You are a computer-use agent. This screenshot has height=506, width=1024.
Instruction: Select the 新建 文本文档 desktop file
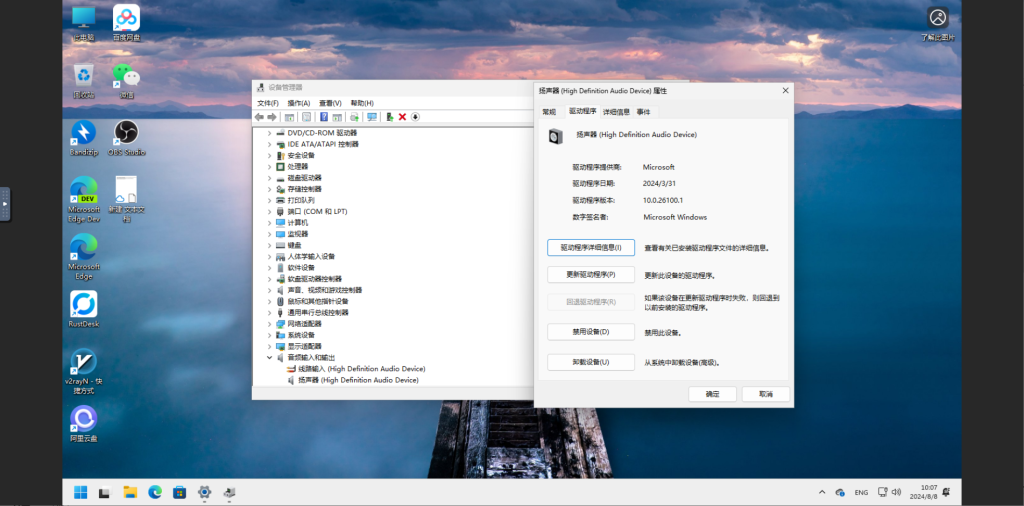(126, 199)
